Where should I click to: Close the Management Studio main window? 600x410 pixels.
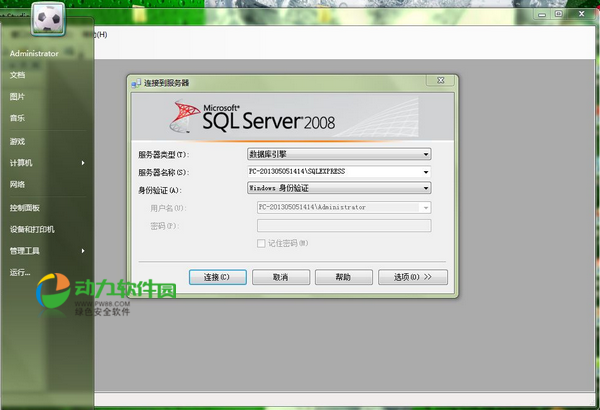pos(582,14)
